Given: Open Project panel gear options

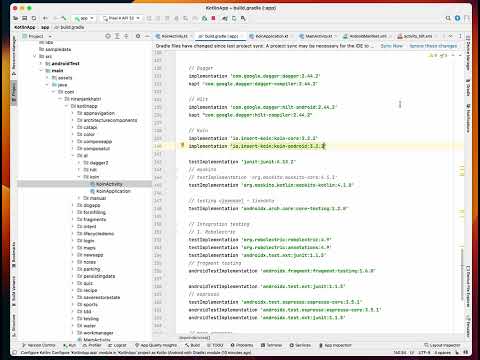Looking at the screenshot, I should [x=138, y=36].
